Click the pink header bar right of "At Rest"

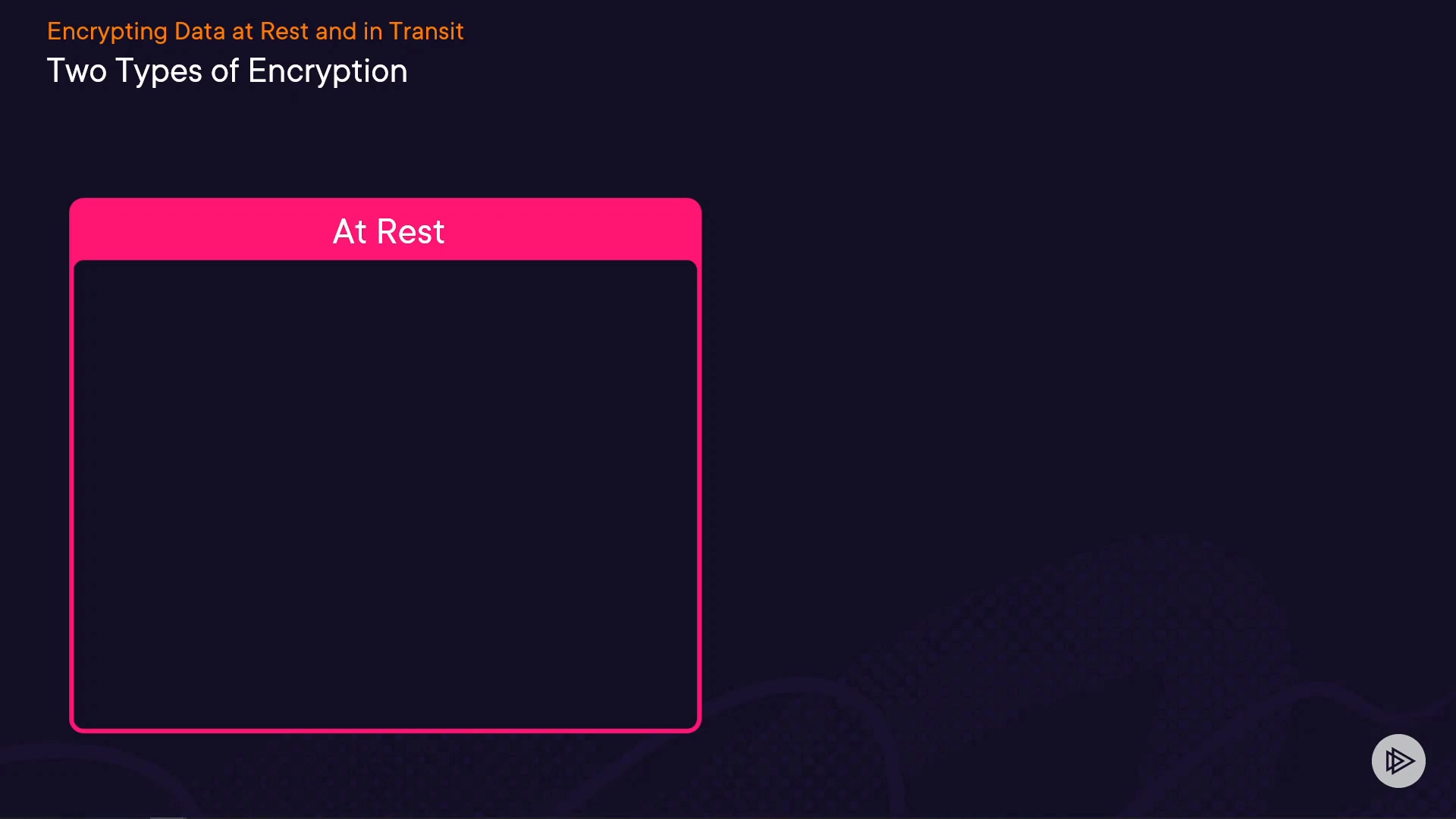(x=576, y=230)
